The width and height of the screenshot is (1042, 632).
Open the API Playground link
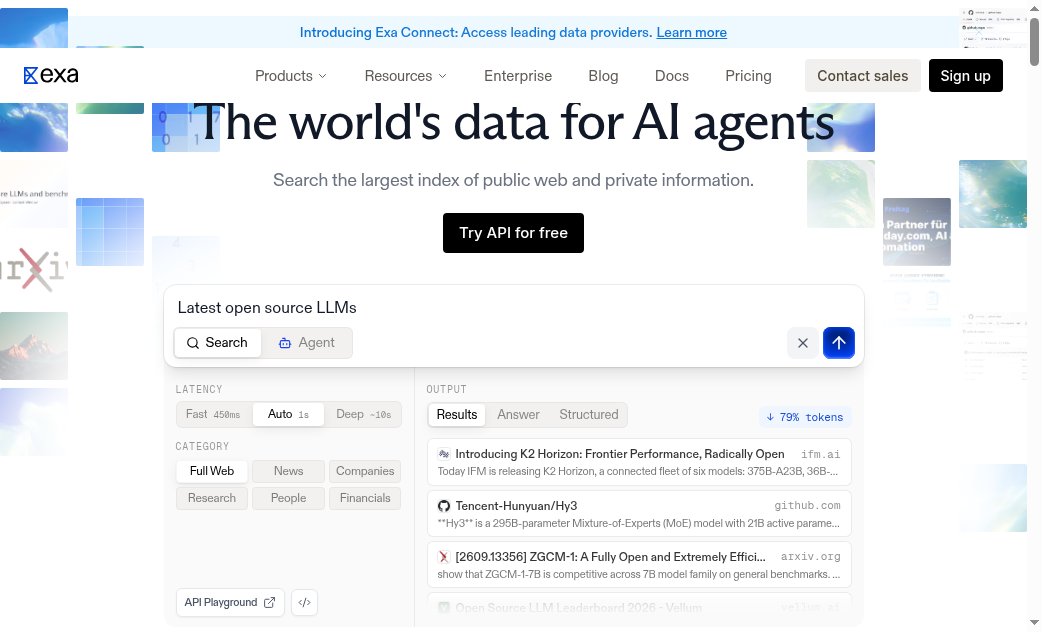coord(230,603)
